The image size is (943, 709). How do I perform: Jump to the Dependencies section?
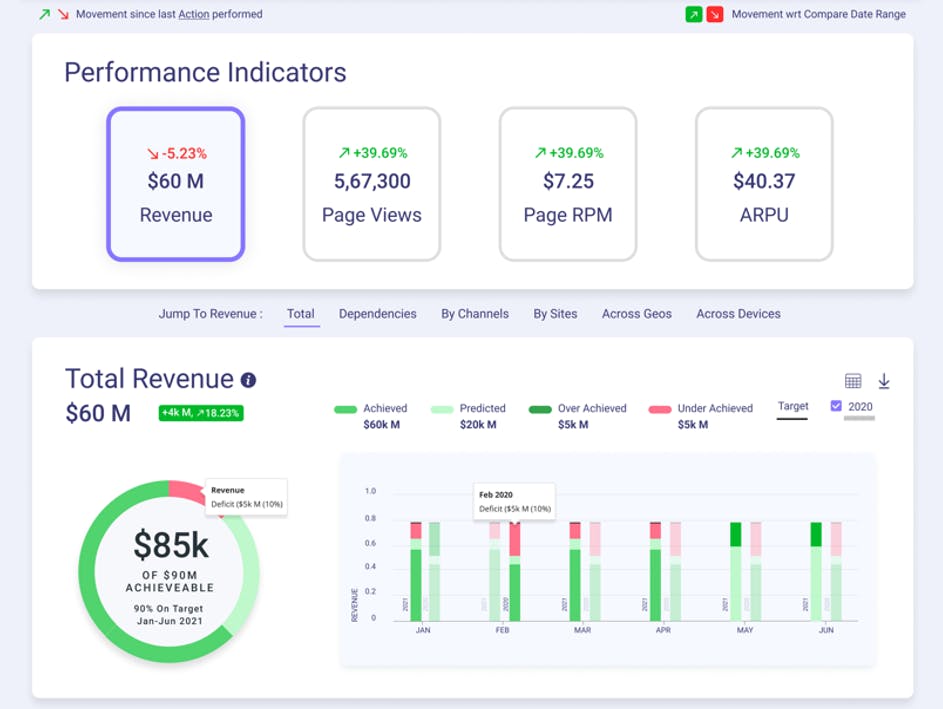pos(378,314)
